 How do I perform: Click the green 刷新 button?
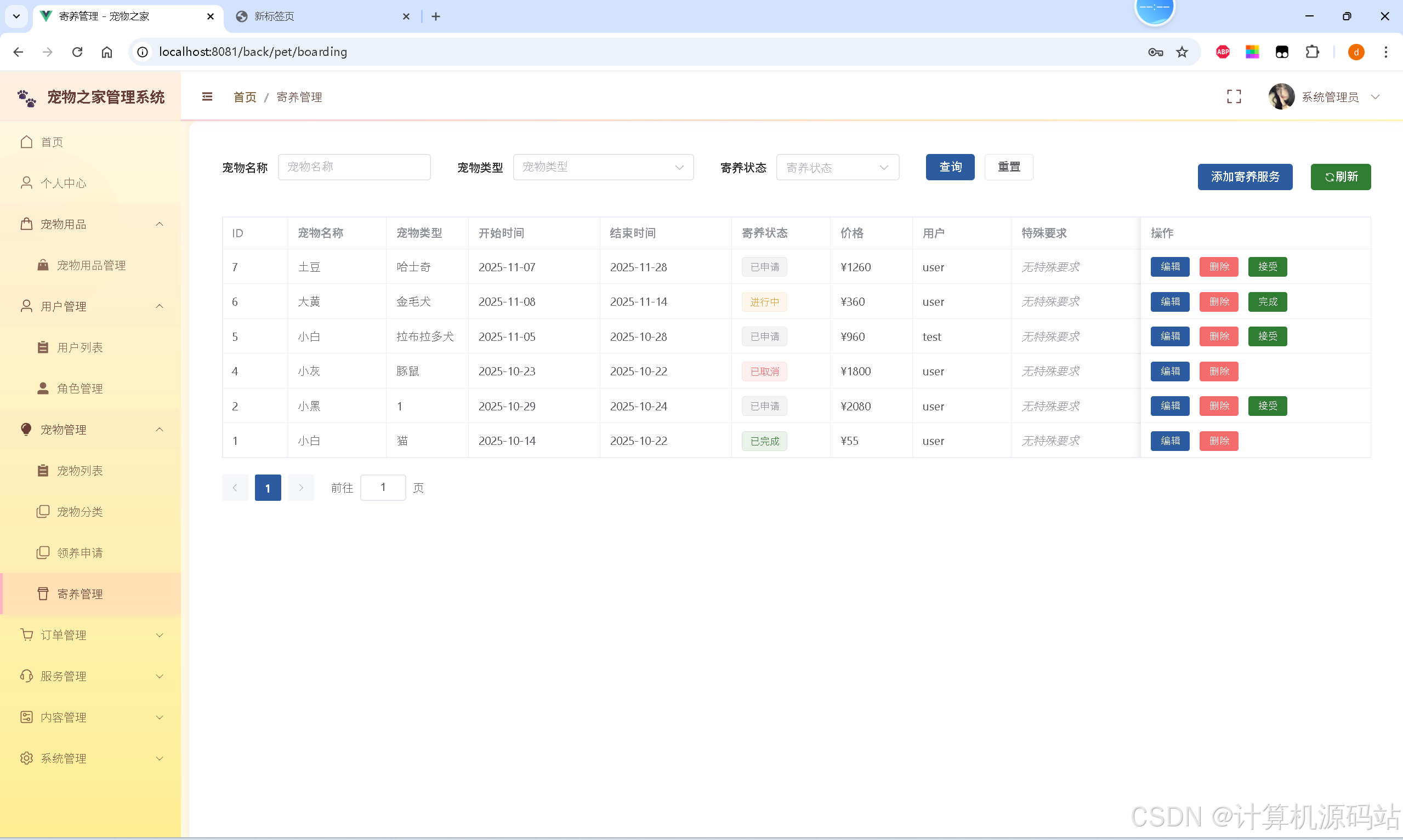pyautogui.click(x=1340, y=176)
